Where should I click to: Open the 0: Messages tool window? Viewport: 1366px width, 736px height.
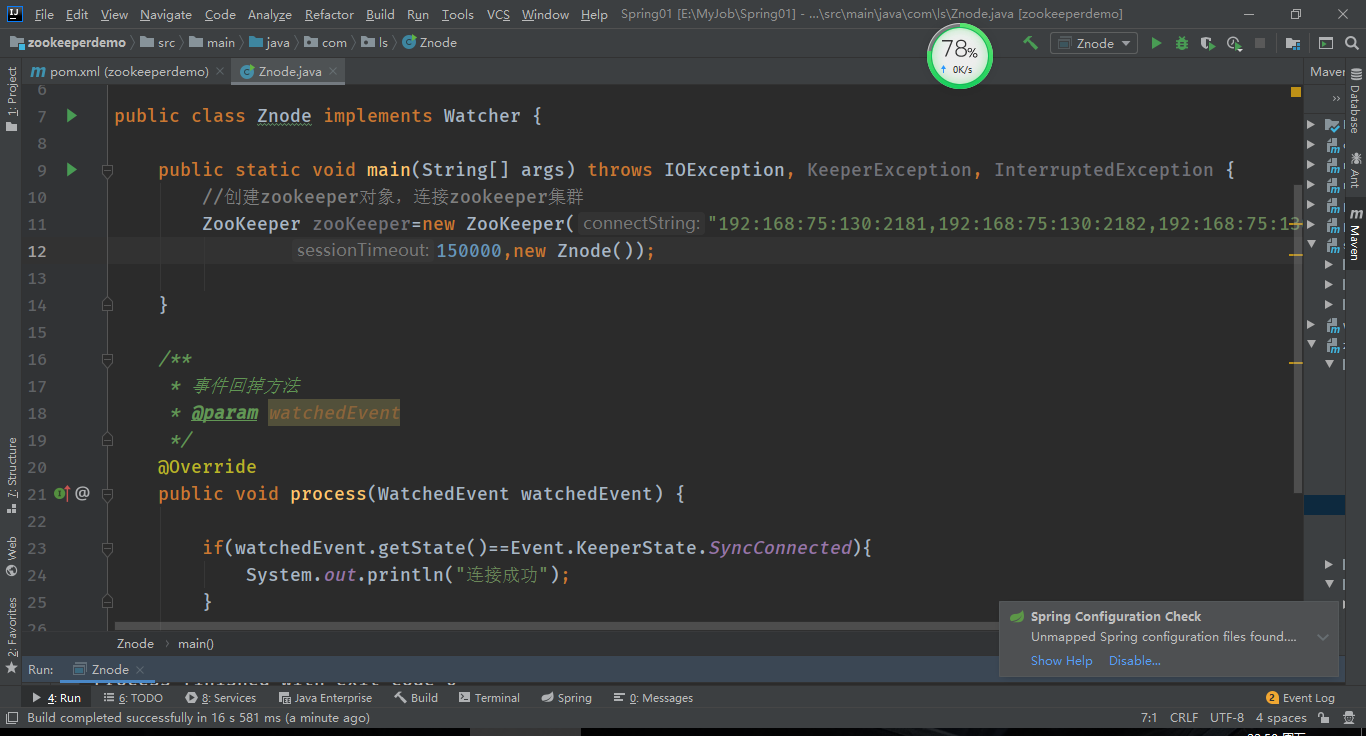653,698
